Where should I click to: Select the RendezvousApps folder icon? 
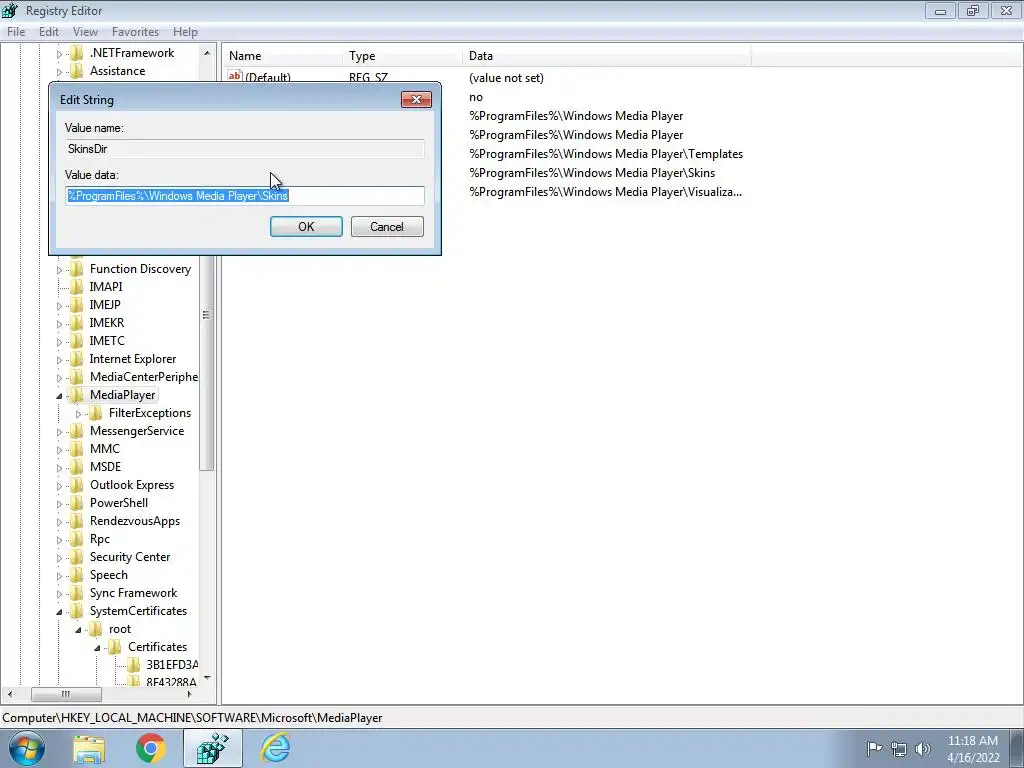pyautogui.click(x=76, y=521)
